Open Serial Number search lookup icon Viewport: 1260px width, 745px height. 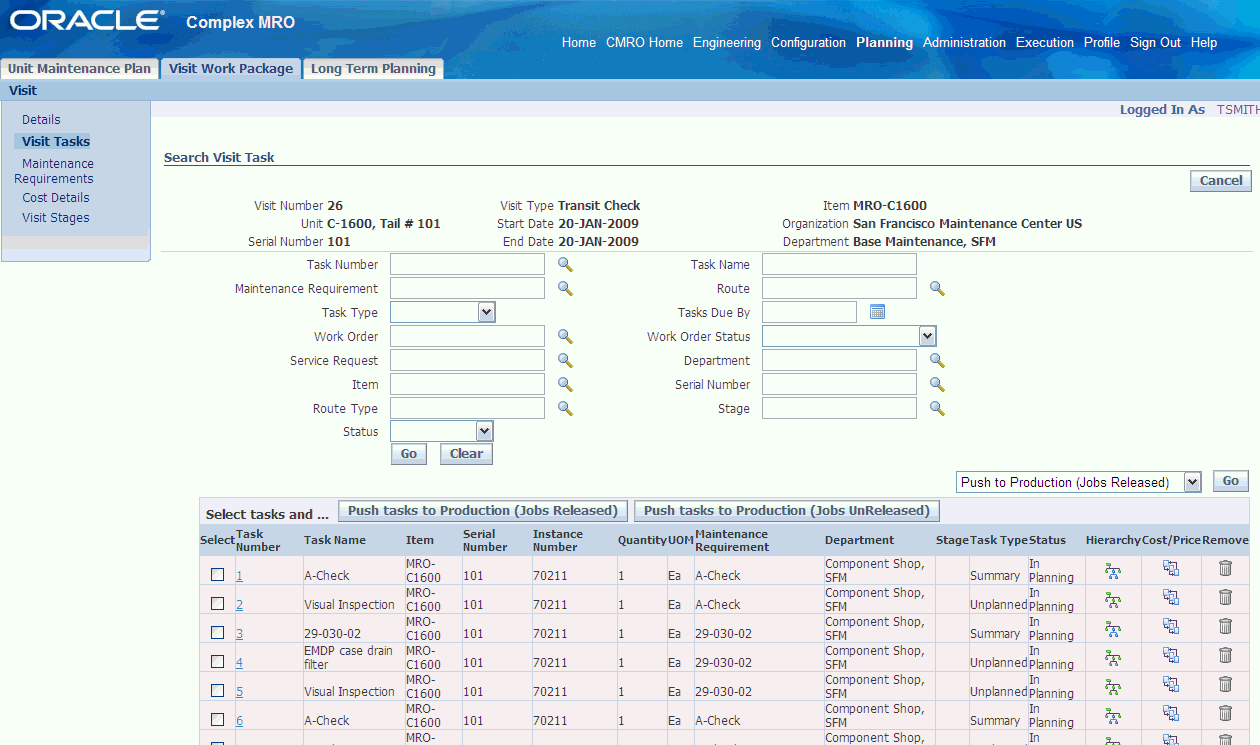click(x=937, y=384)
